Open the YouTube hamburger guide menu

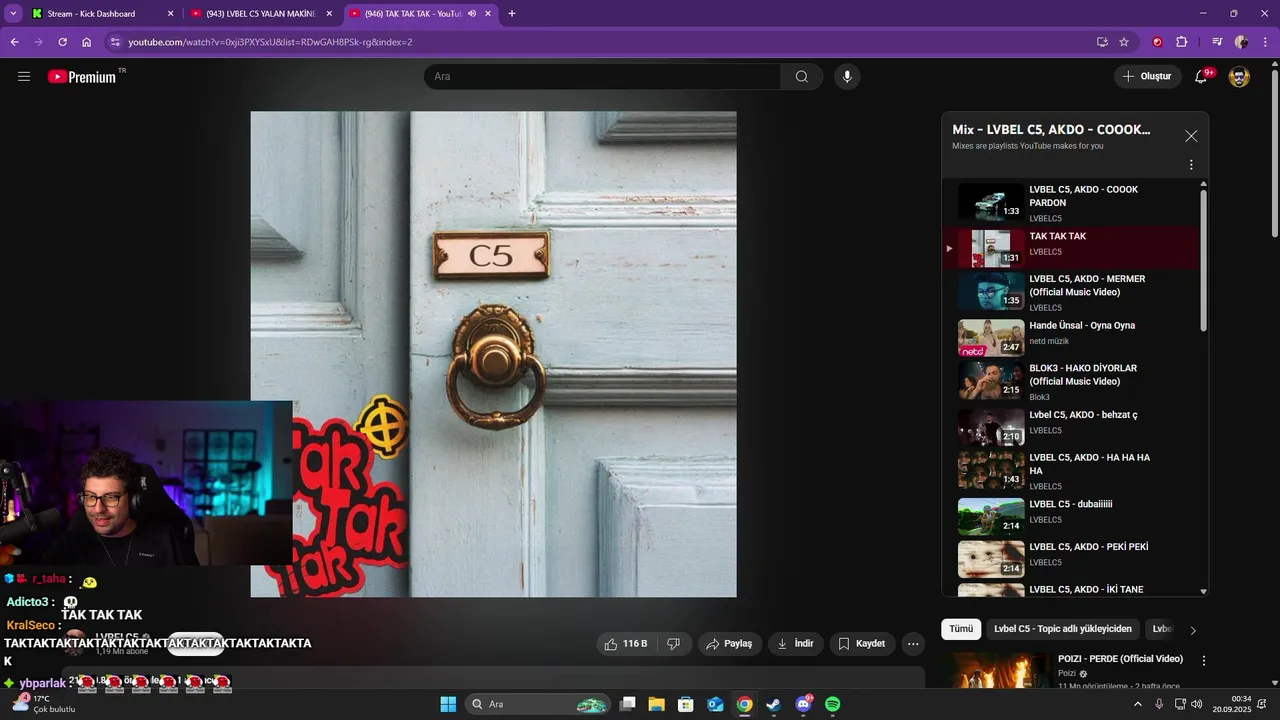(x=24, y=76)
